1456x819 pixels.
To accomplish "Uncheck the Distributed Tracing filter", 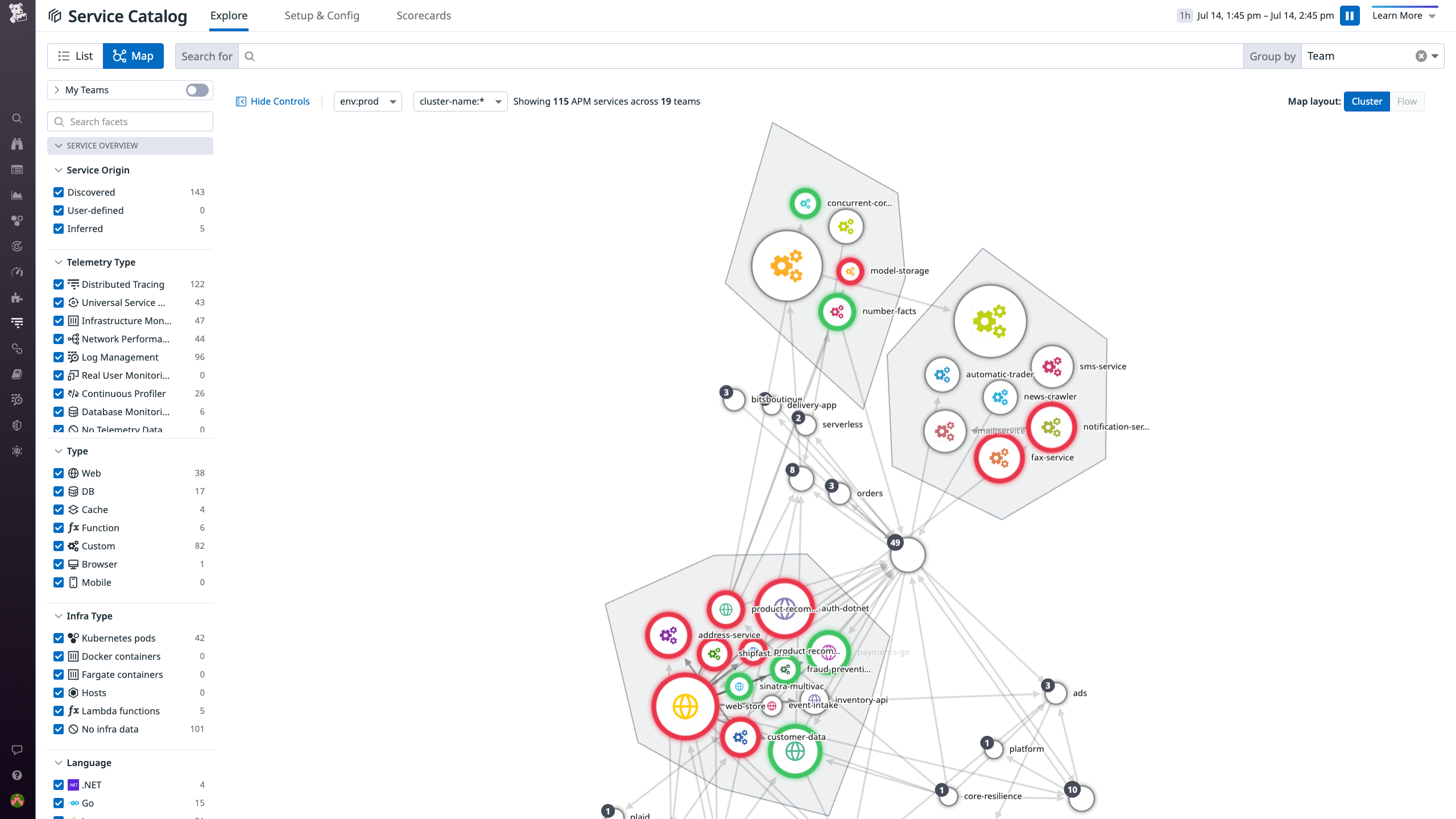I will coord(59,284).
